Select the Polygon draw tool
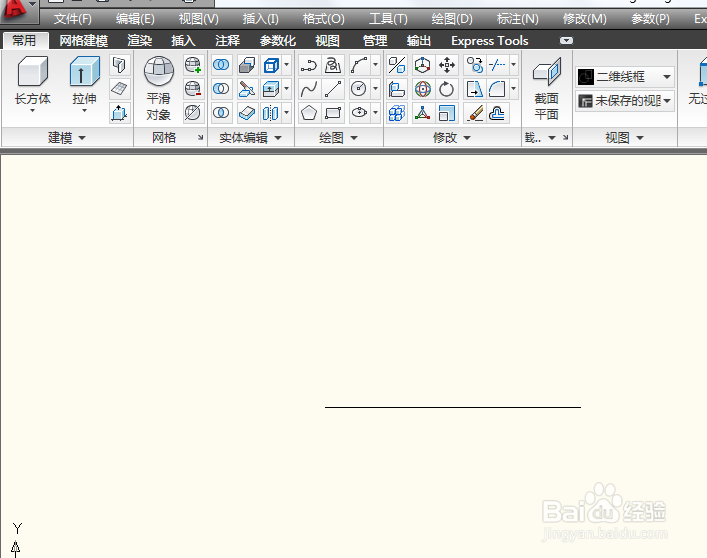 tap(309, 113)
